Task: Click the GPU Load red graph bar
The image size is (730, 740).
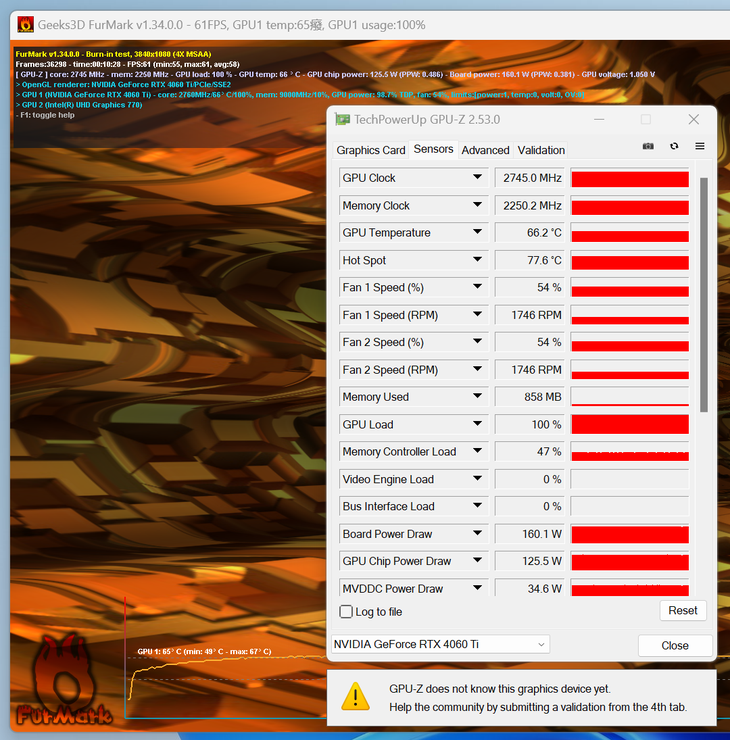Action: point(629,425)
